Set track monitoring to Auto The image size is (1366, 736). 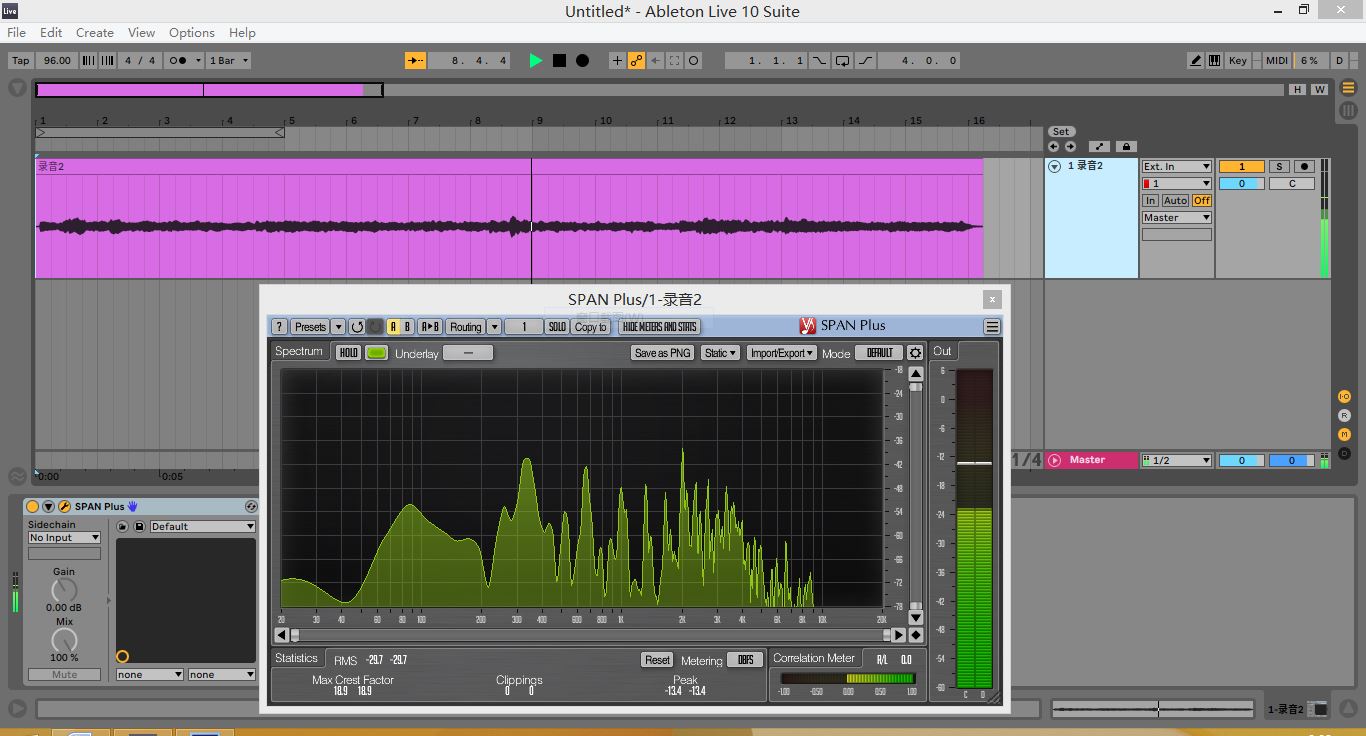tap(1175, 201)
